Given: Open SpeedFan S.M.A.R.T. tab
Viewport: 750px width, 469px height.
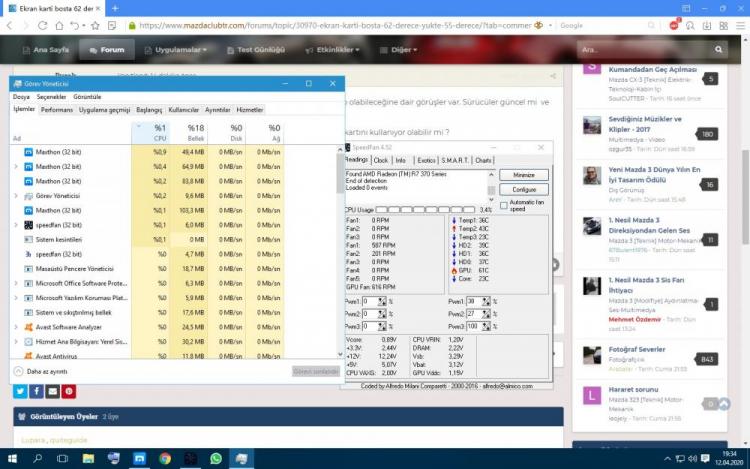Looking at the screenshot, I should coord(454,160).
